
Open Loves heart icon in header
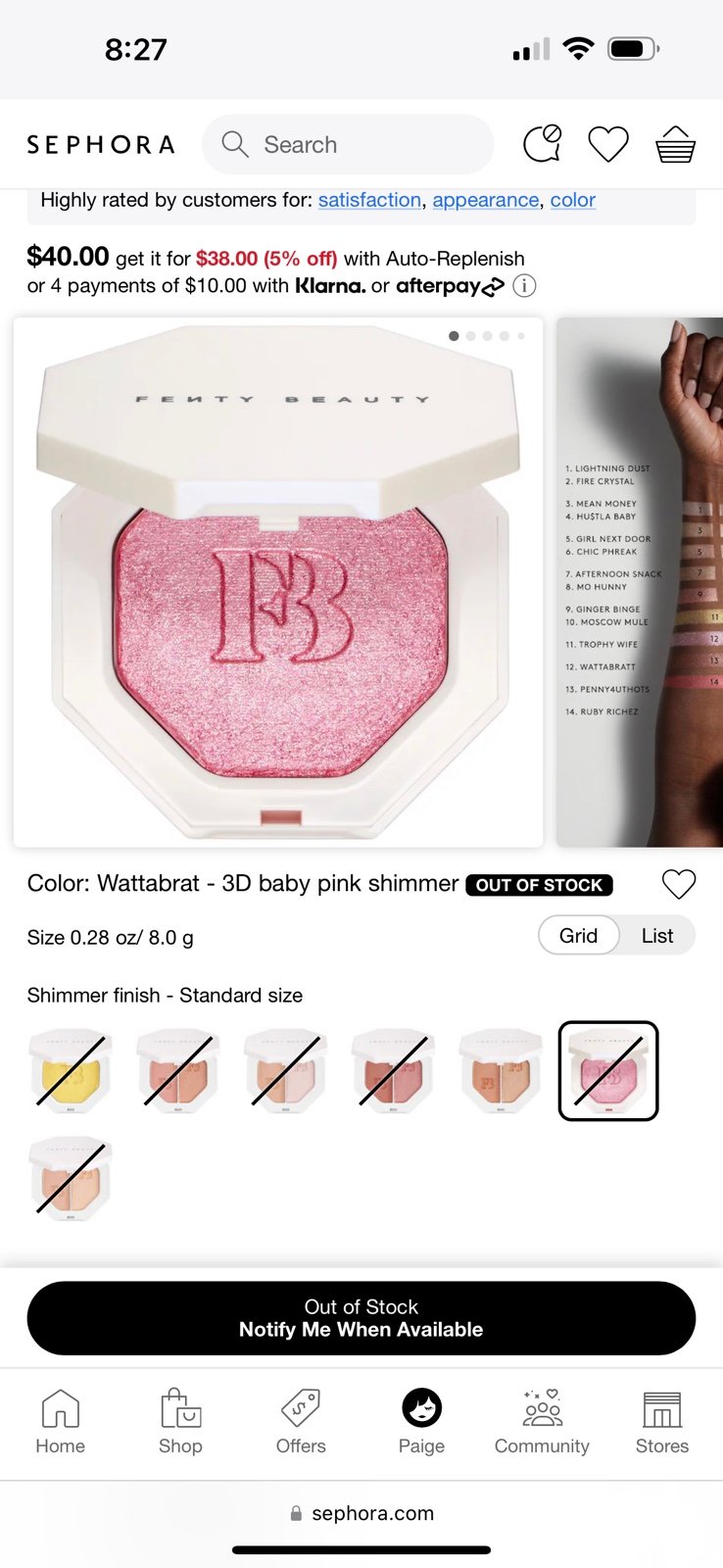[608, 144]
